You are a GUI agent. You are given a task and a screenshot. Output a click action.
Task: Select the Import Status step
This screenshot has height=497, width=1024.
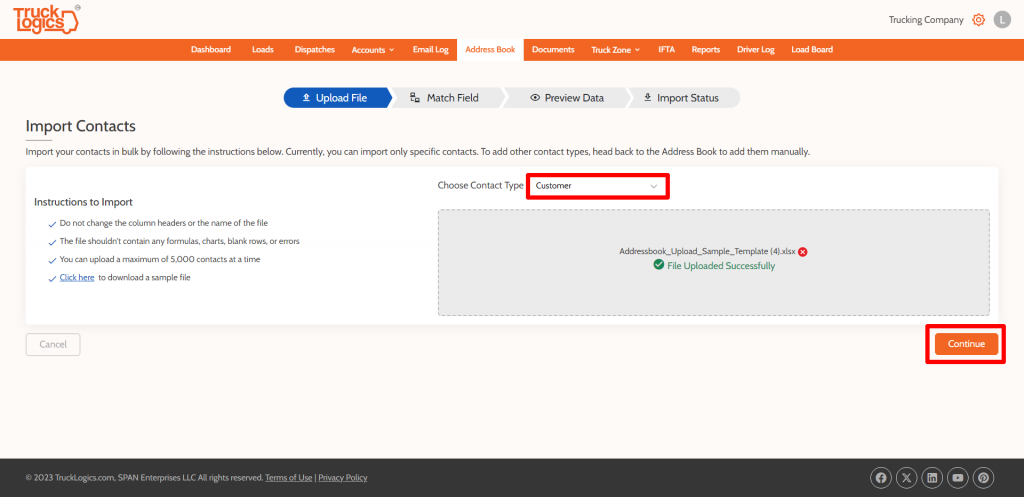(x=682, y=98)
